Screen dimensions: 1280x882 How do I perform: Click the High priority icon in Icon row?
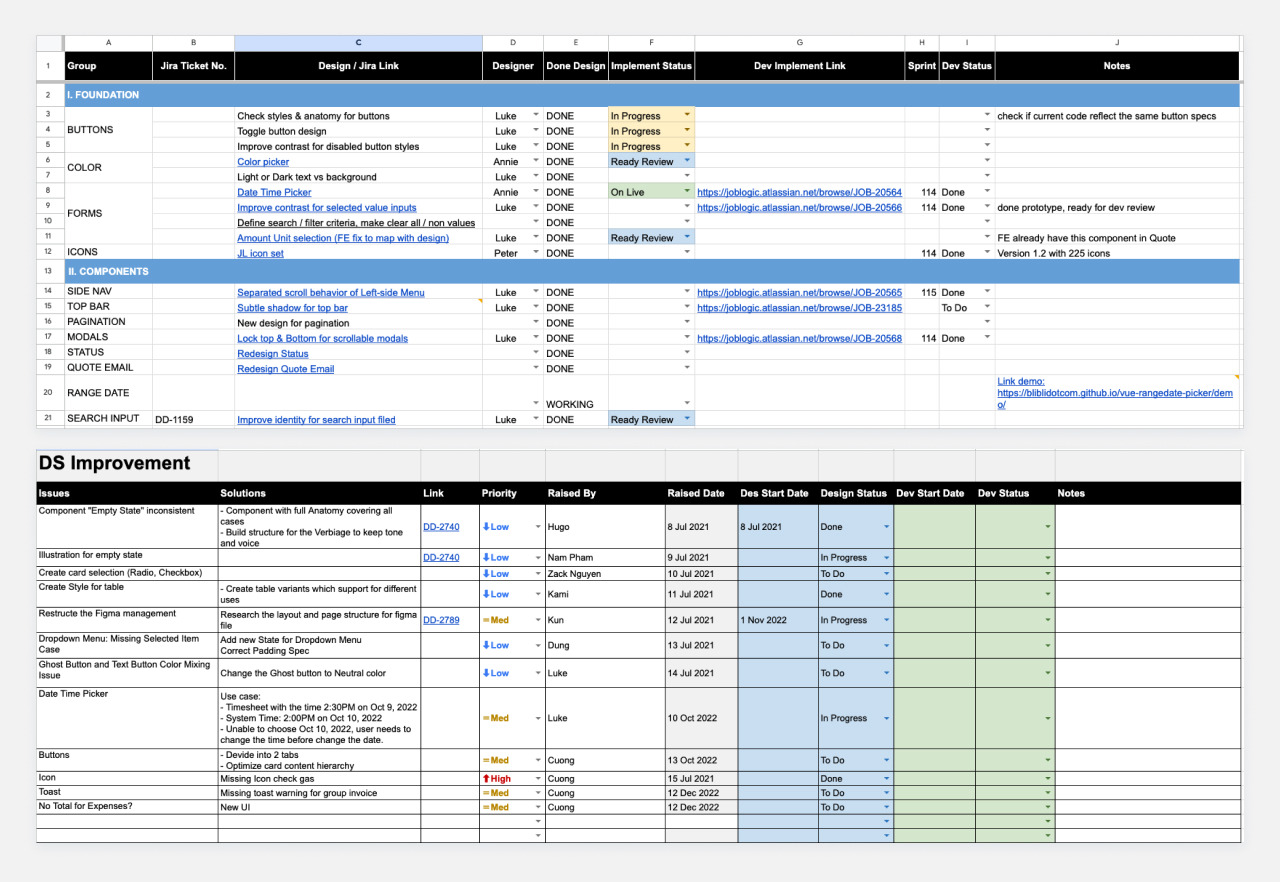pyautogui.click(x=485, y=778)
